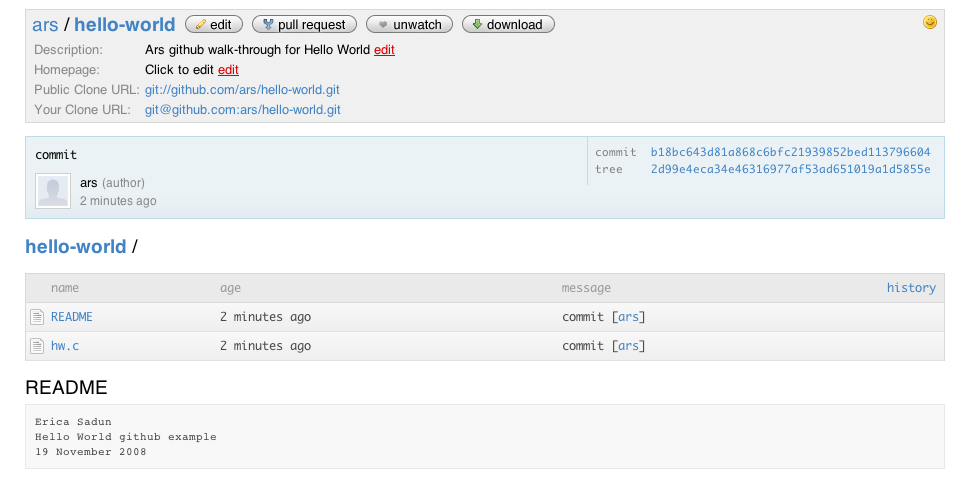Select the Public Clone URL
This screenshot has width=955, height=481.
(242, 90)
